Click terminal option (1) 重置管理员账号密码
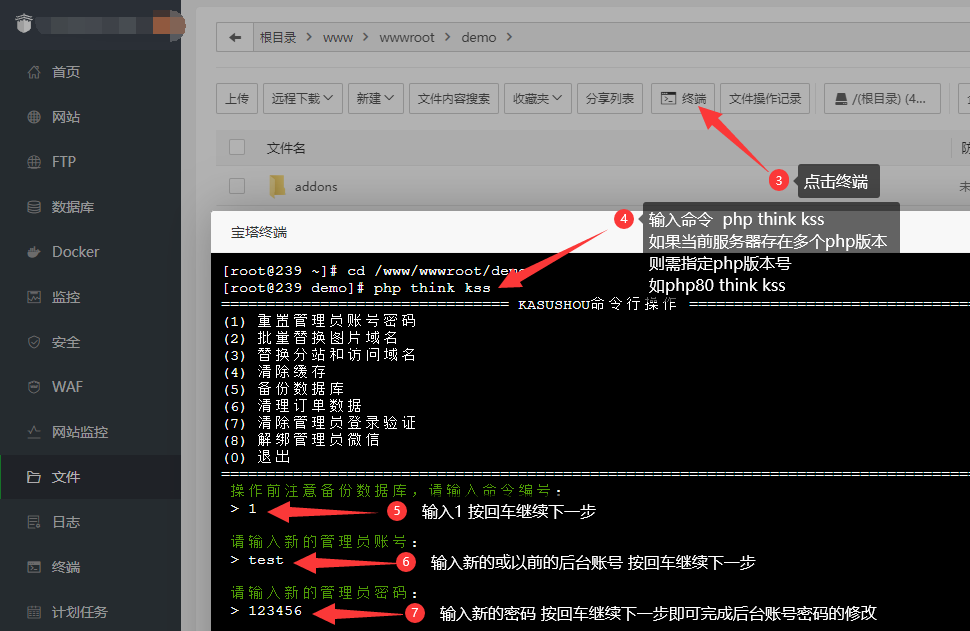 click(x=319, y=320)
